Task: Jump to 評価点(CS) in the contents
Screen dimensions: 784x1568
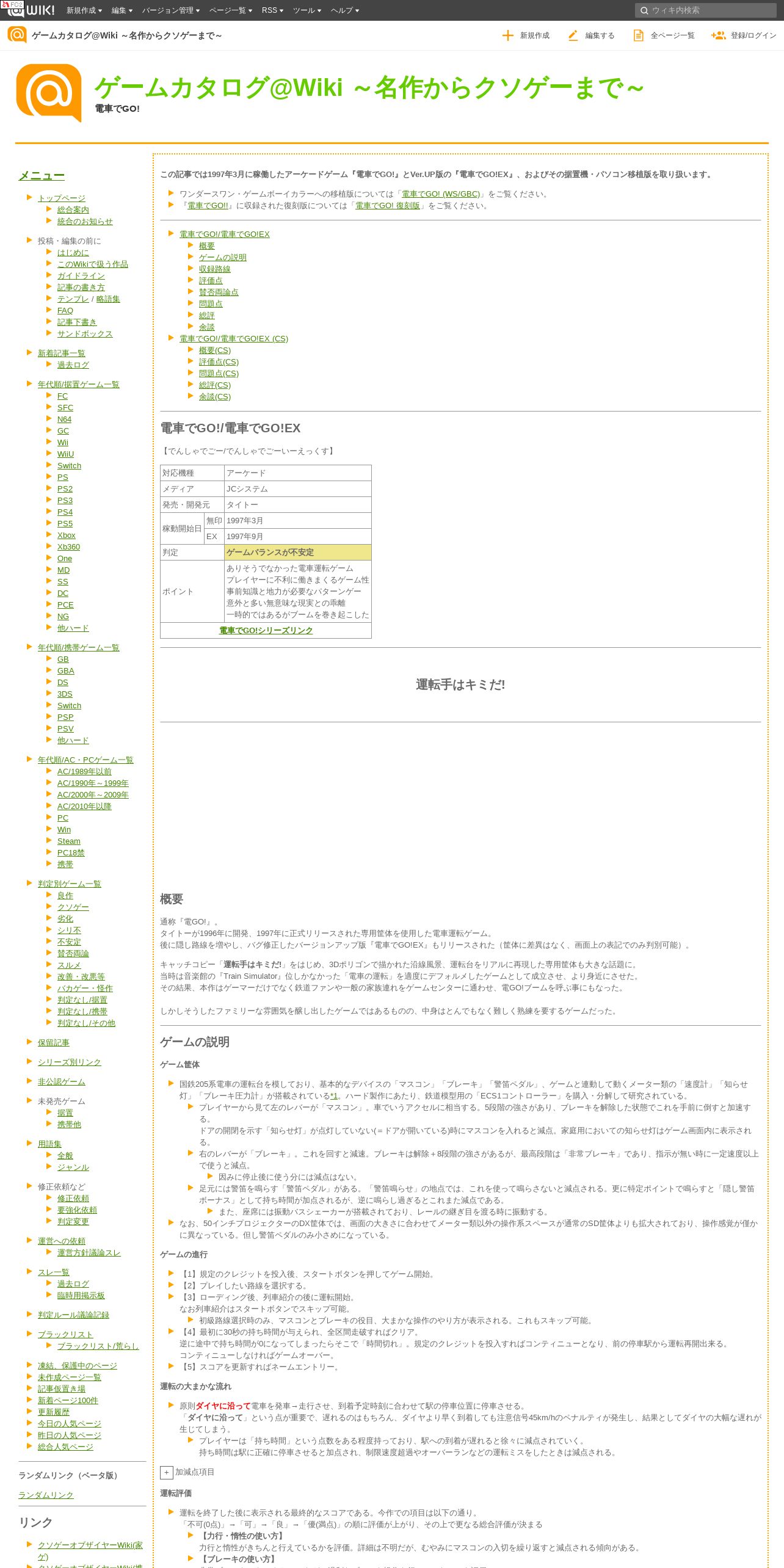Action: point(219,362)
